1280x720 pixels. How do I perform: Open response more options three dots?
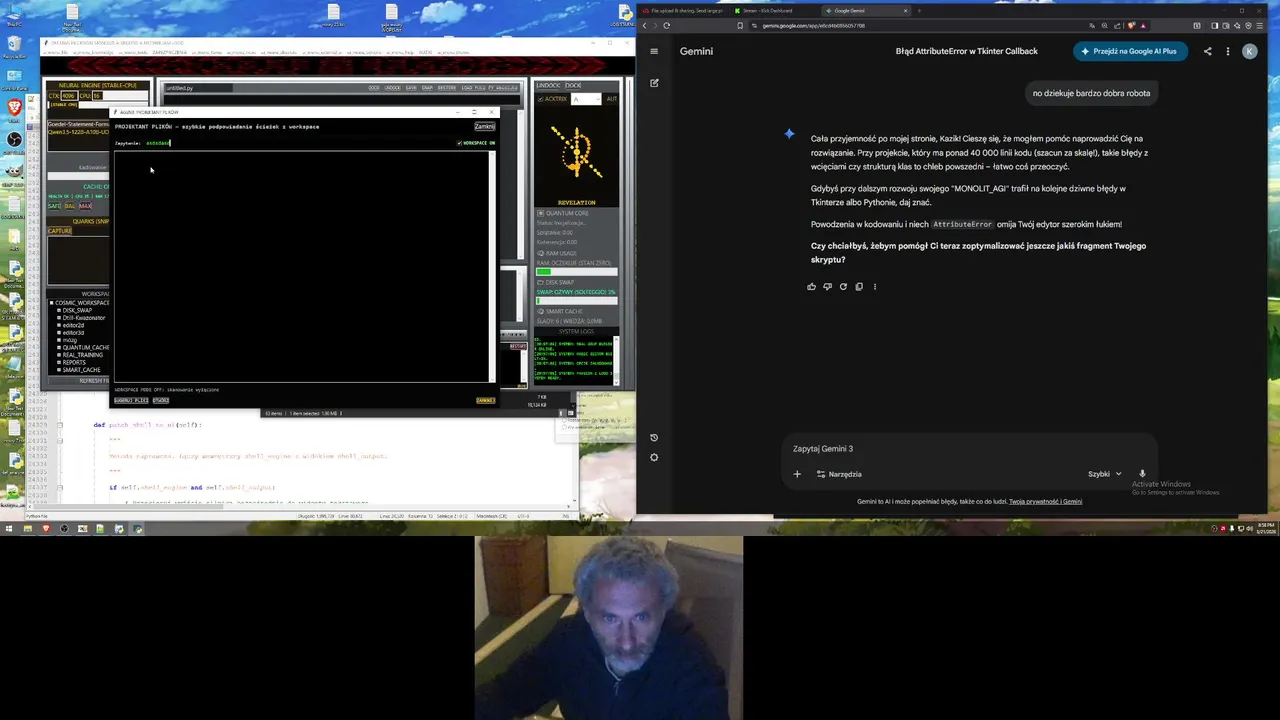tap(875, 287)
